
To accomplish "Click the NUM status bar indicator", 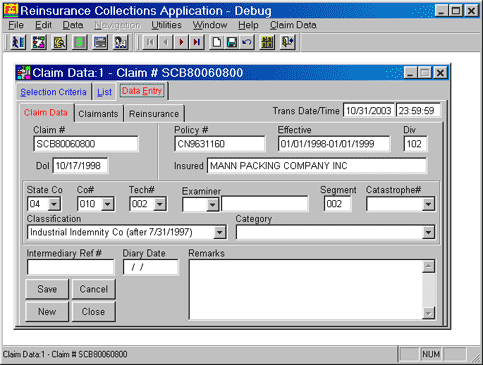I will click(431, 354).
